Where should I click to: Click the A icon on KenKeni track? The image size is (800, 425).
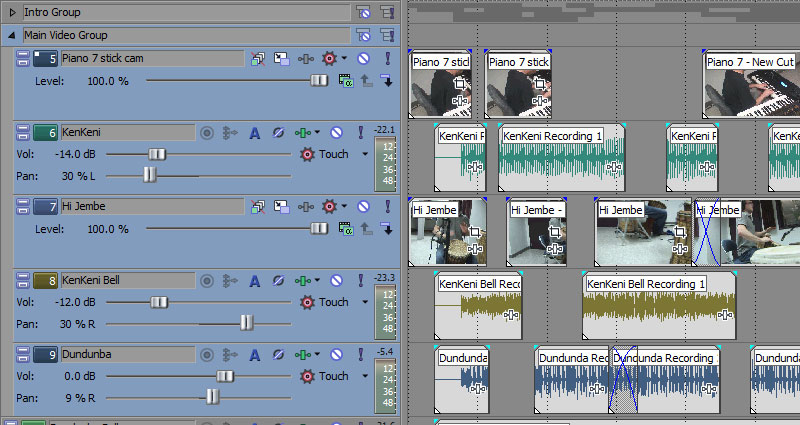[x=255, y=133]
